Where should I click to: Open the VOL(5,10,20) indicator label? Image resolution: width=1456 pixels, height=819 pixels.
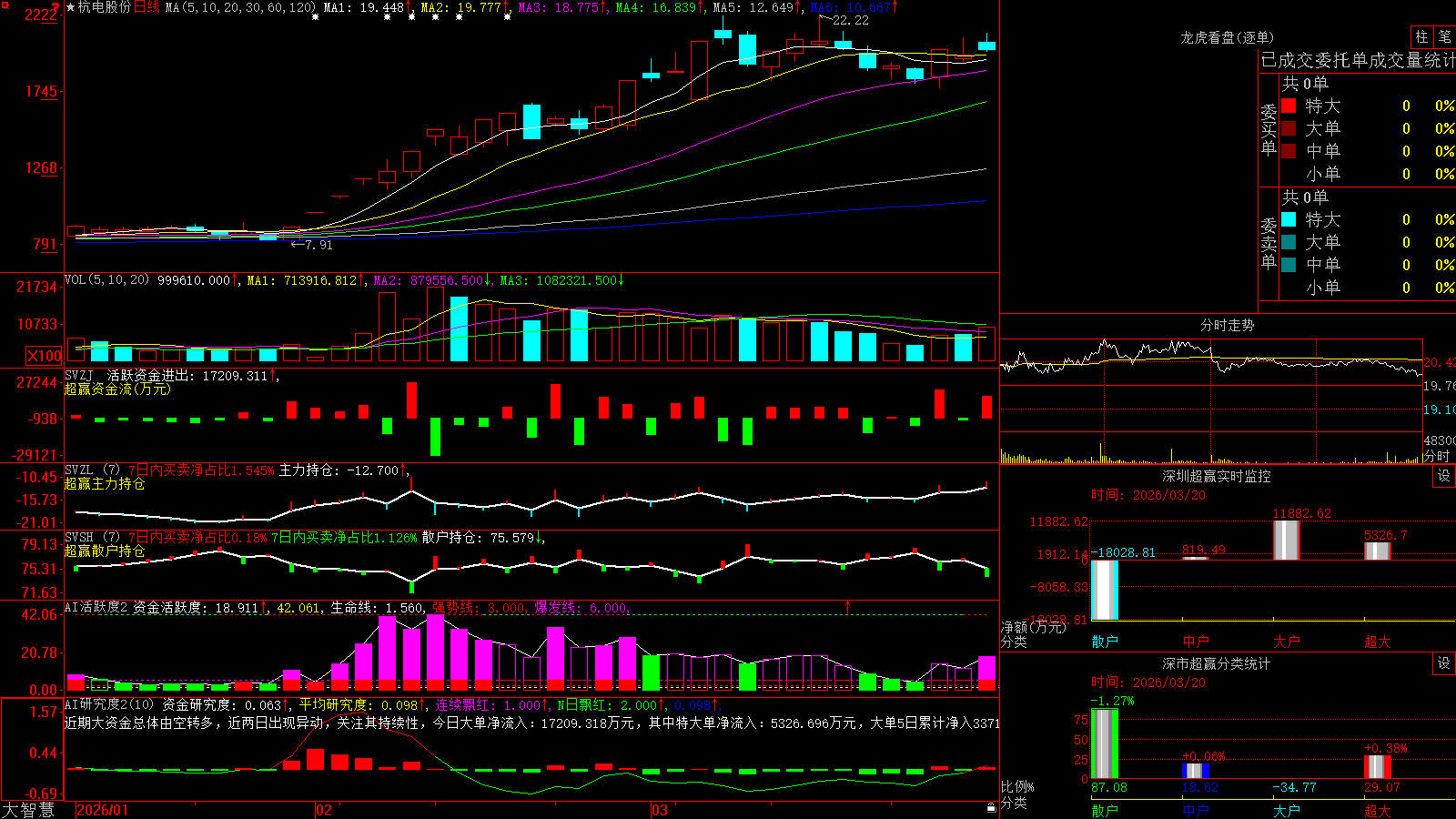point(106,280)
